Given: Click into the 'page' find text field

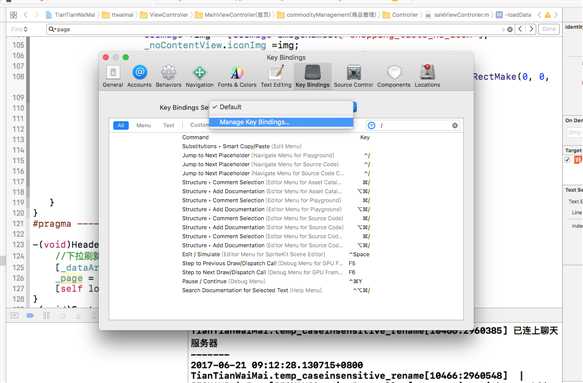Looking at the screenshot, I should (275, 29).
